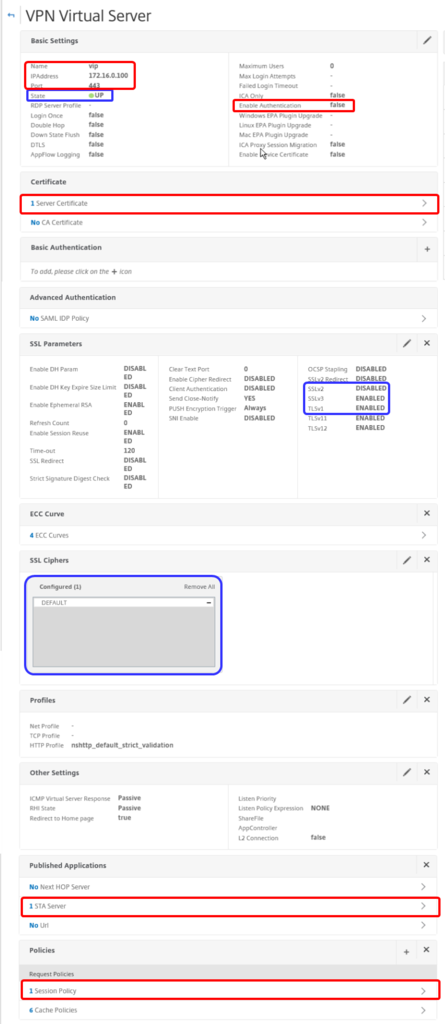Viewport: 445px width, 1024px height.
Task: Click the OCSP Stapling label
Action: 327,369
